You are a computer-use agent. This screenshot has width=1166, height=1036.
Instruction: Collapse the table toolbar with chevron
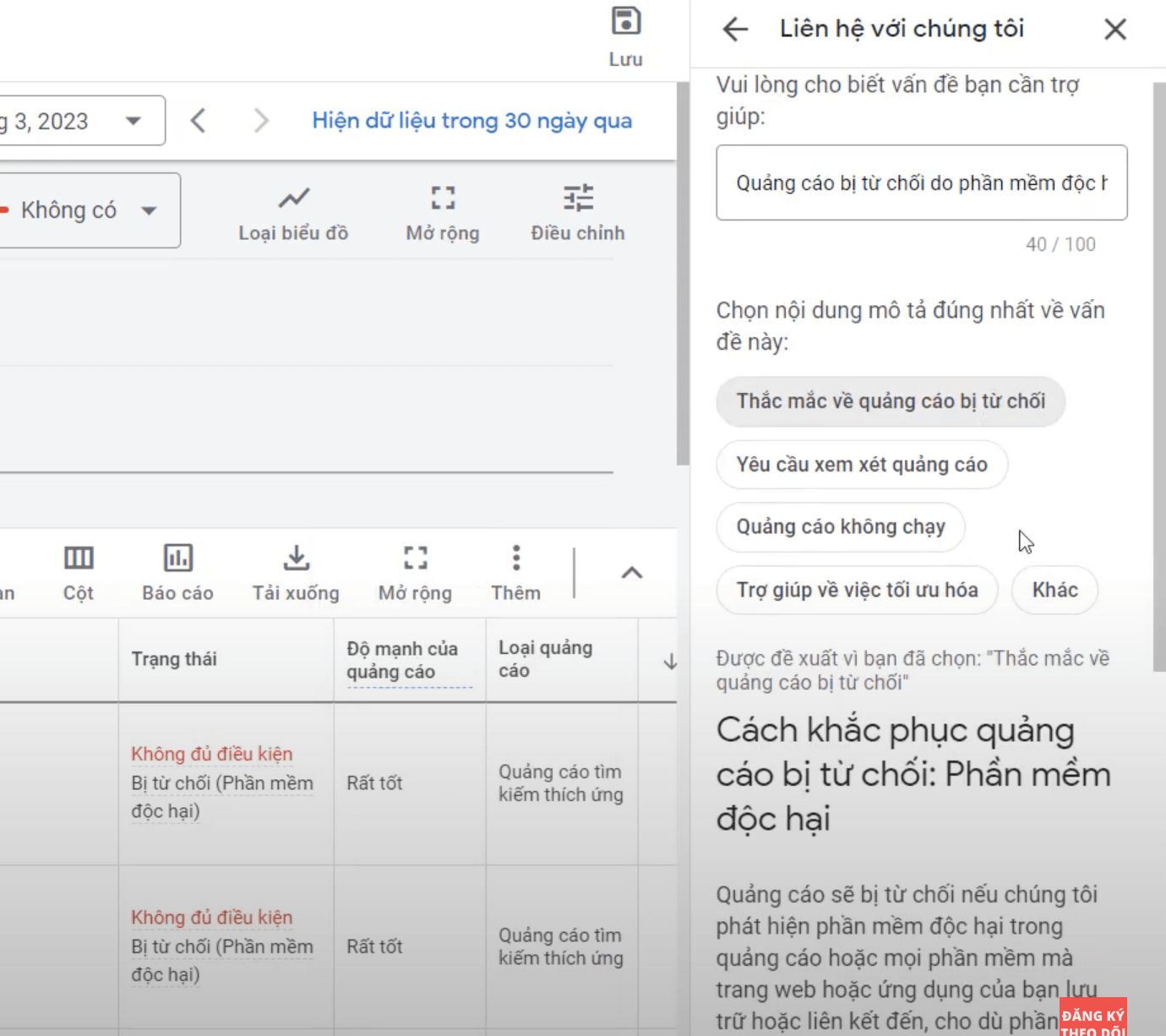click(631, 573)
